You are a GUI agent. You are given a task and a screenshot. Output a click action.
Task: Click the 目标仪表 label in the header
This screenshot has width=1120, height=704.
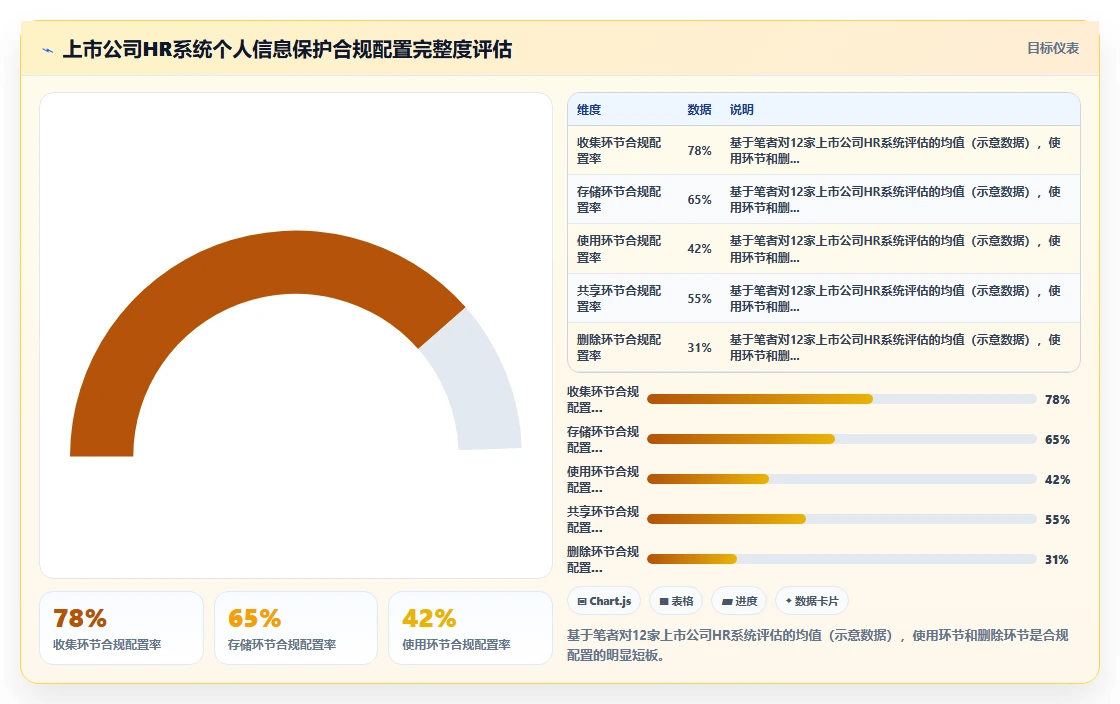click(x=1053, y=48)
